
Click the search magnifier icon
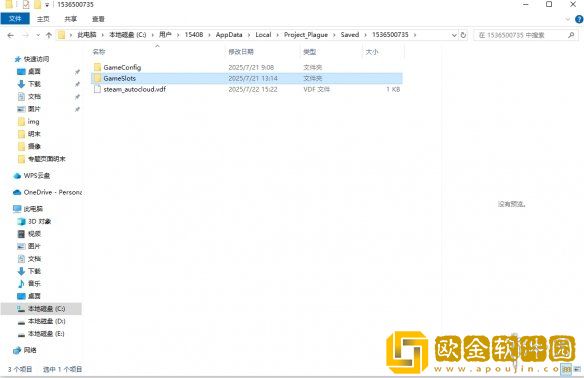click(x=571, y=35)
